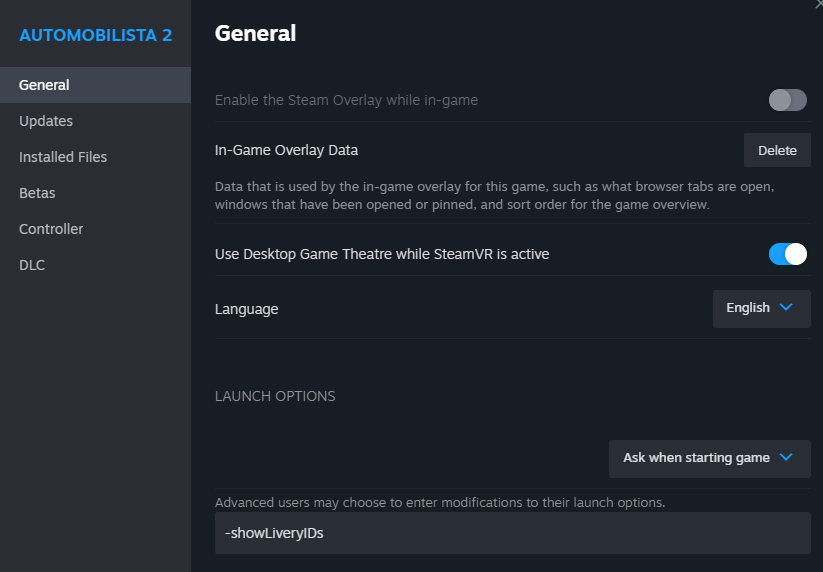Turn off Desktop Game Theatre for SteamVR
Image resolution: width=823 pixels, height=572 pixels.
[x=787, y=254]
